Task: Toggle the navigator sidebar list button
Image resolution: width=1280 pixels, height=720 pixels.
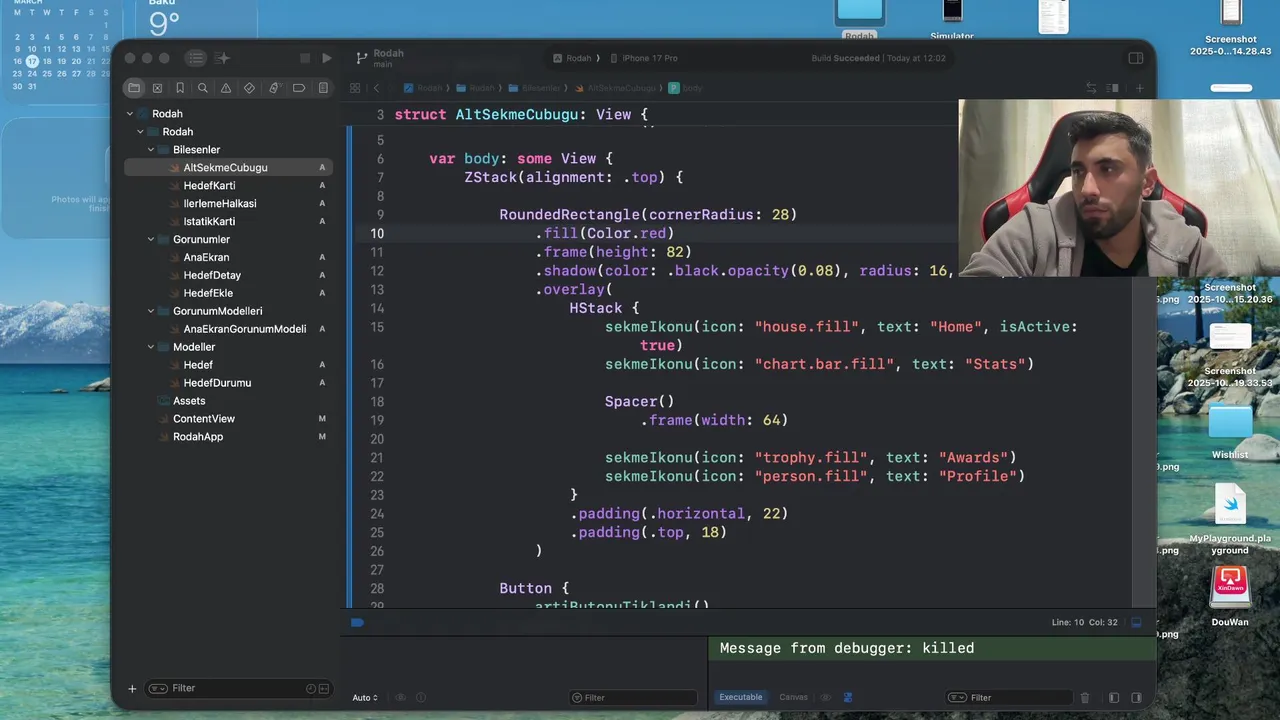Action: pos(196,58)
